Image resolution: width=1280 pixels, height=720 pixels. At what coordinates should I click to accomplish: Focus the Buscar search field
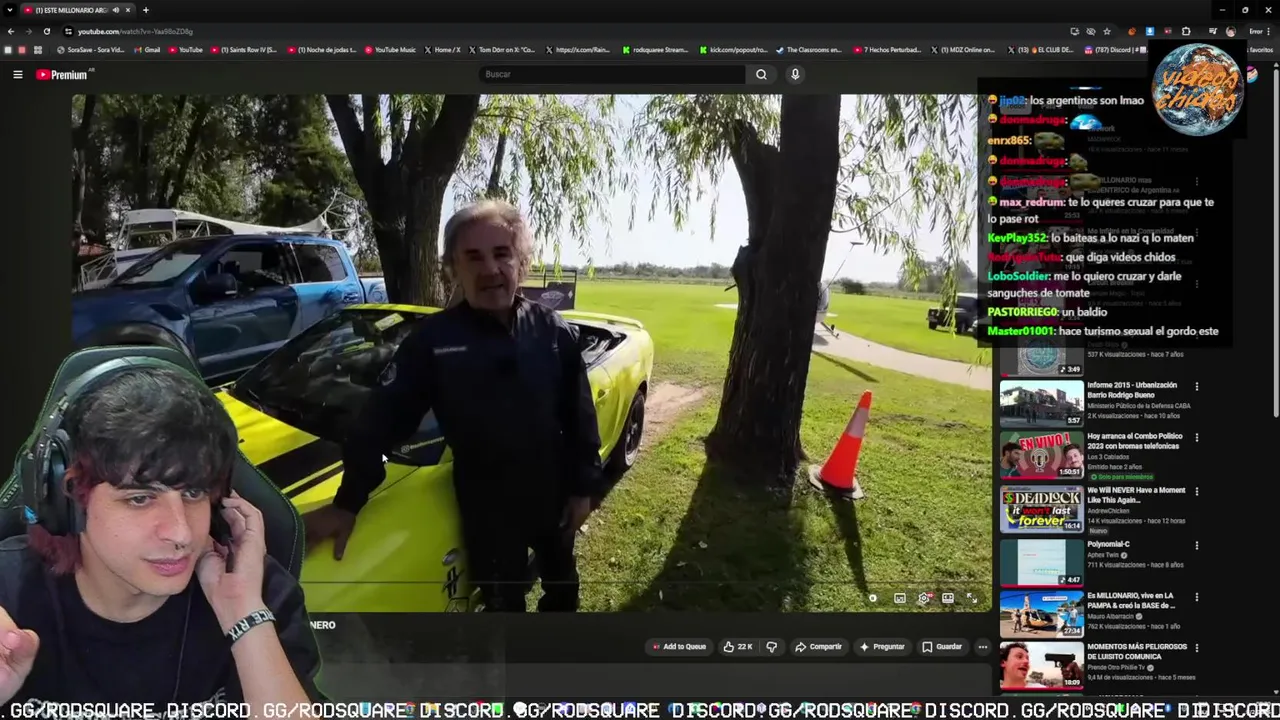pos(612,74)
